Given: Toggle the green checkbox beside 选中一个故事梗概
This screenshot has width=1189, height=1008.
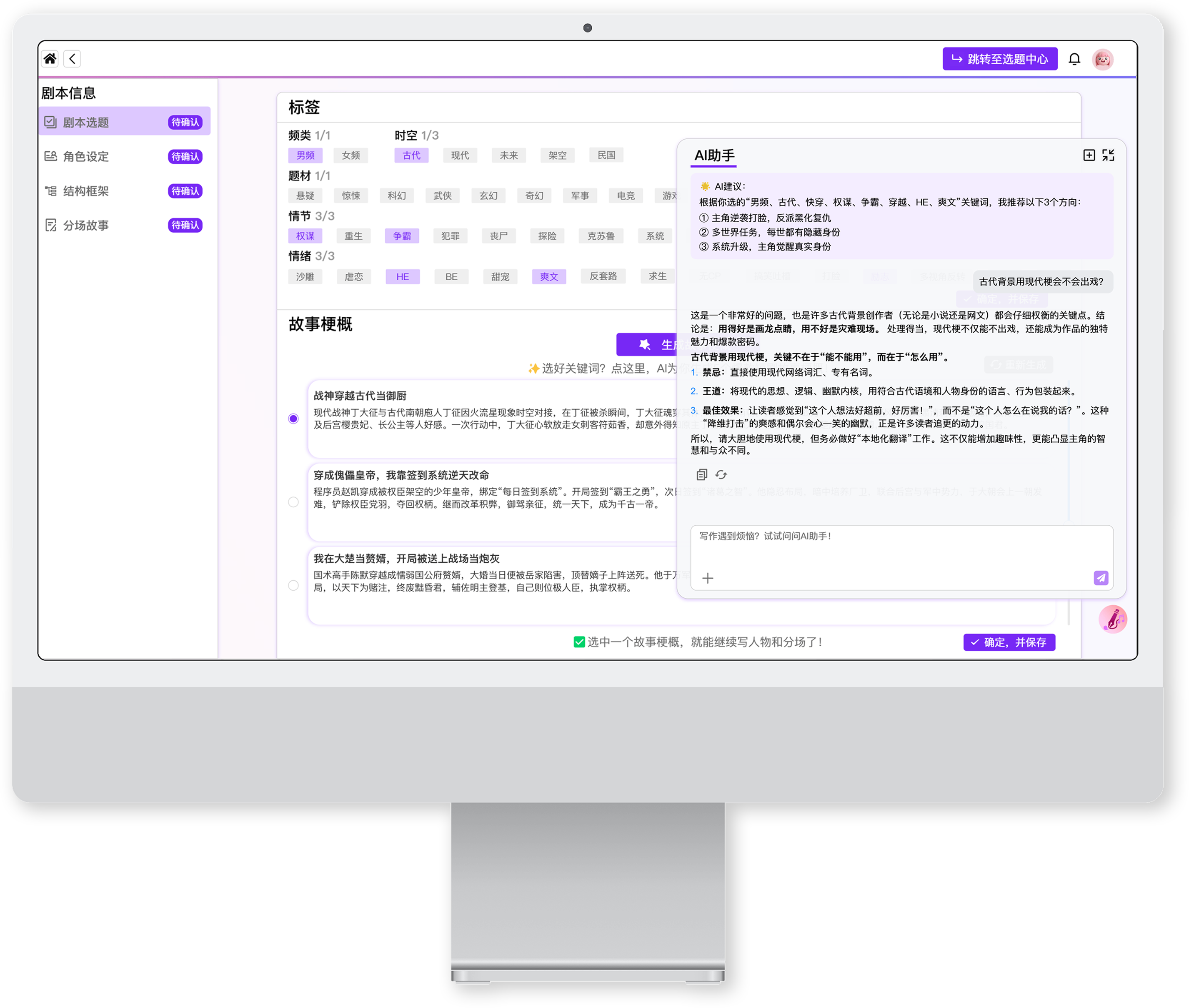Looking at the screenshot, I should pos(579,642).
